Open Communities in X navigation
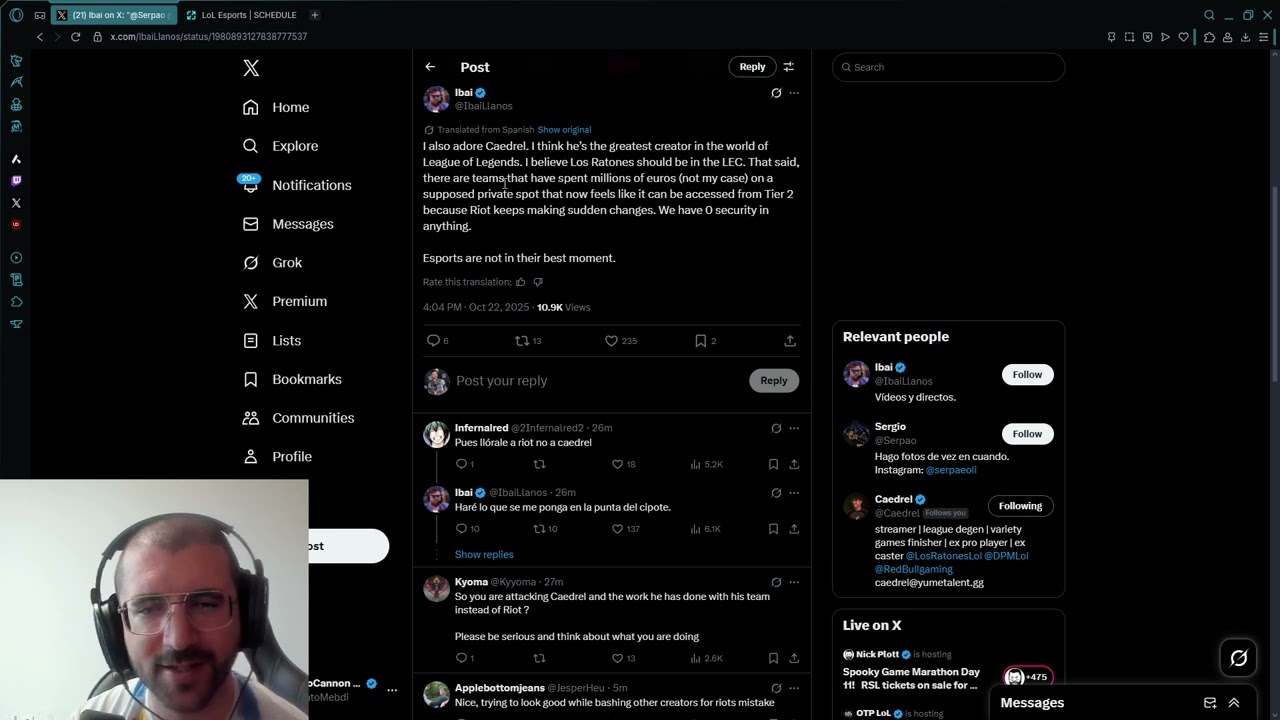 tap(298, 418)
